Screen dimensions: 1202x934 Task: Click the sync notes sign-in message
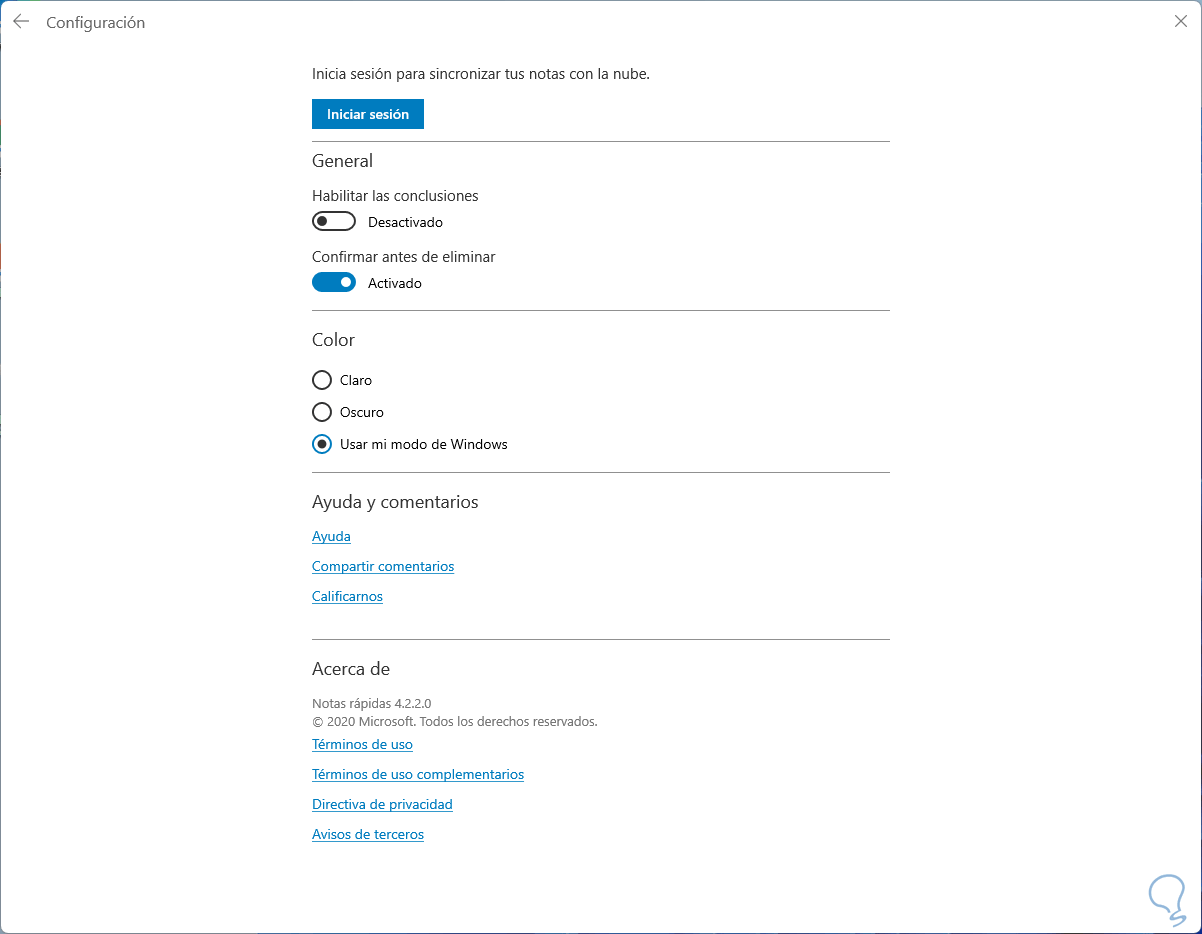(481, 73)
